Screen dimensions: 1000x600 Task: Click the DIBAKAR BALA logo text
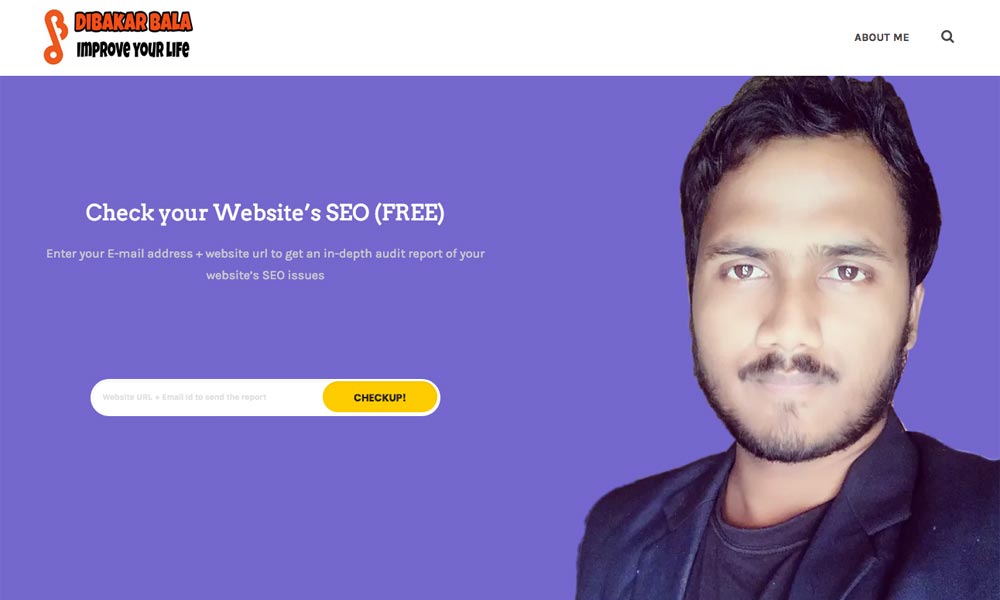(x=133, y=22)
